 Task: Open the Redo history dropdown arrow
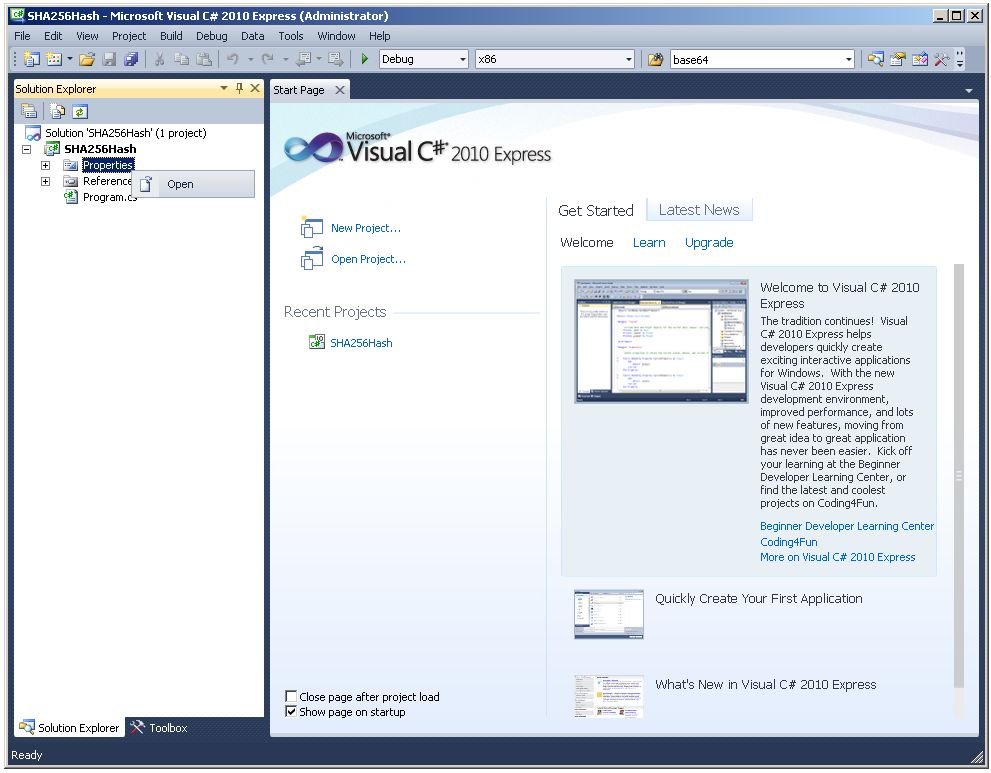(285, 59)
